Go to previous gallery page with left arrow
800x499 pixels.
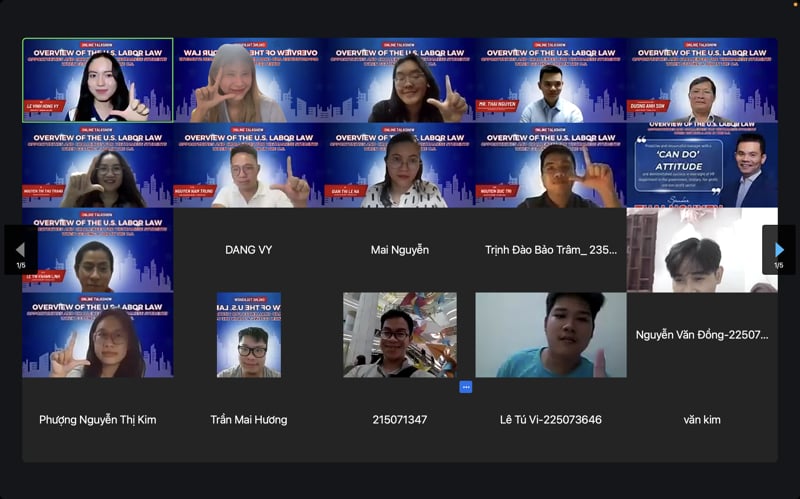(x=20, y=249)
